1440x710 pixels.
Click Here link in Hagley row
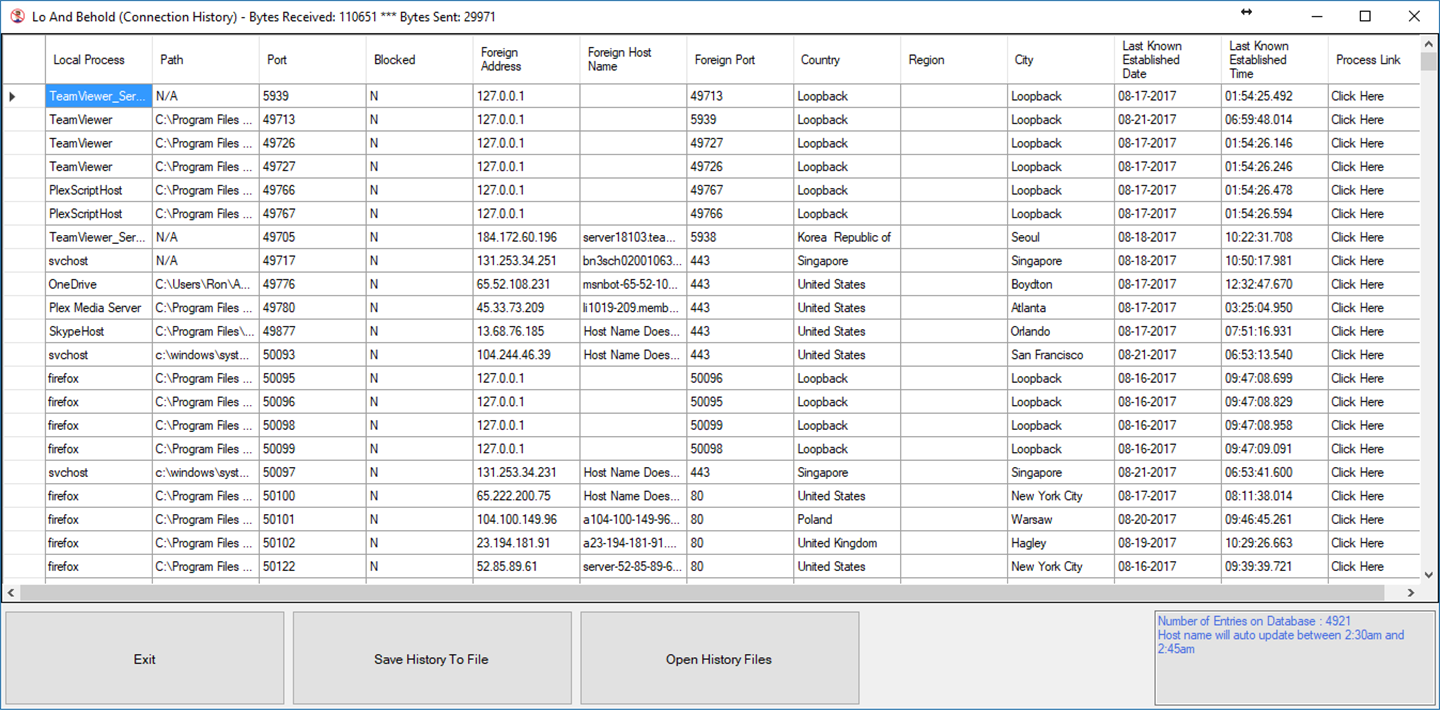click(1357, 543)
